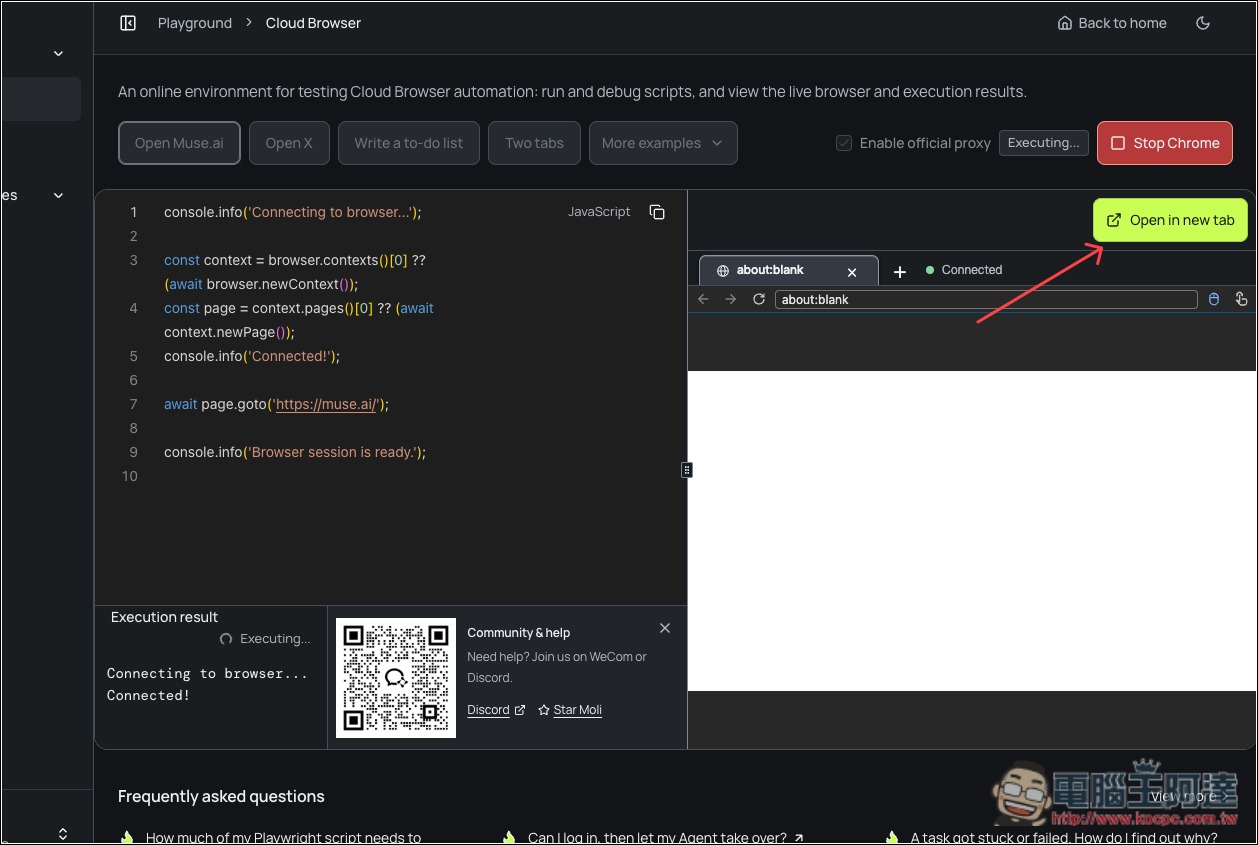Viewport: 1258px width, 845px height.
Task: Pick the Two tabs example
Action: click(534, 143)
